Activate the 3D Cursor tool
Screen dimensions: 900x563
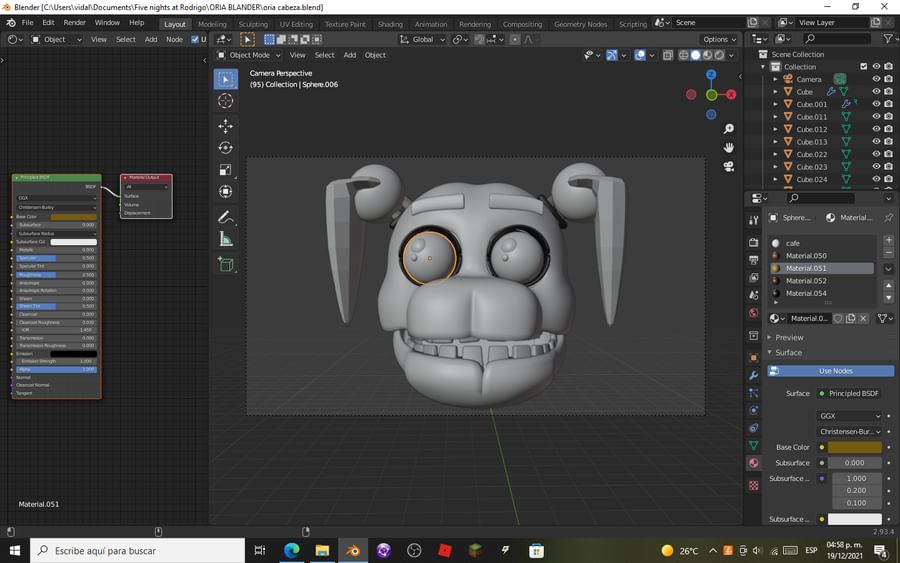(226, 101)
